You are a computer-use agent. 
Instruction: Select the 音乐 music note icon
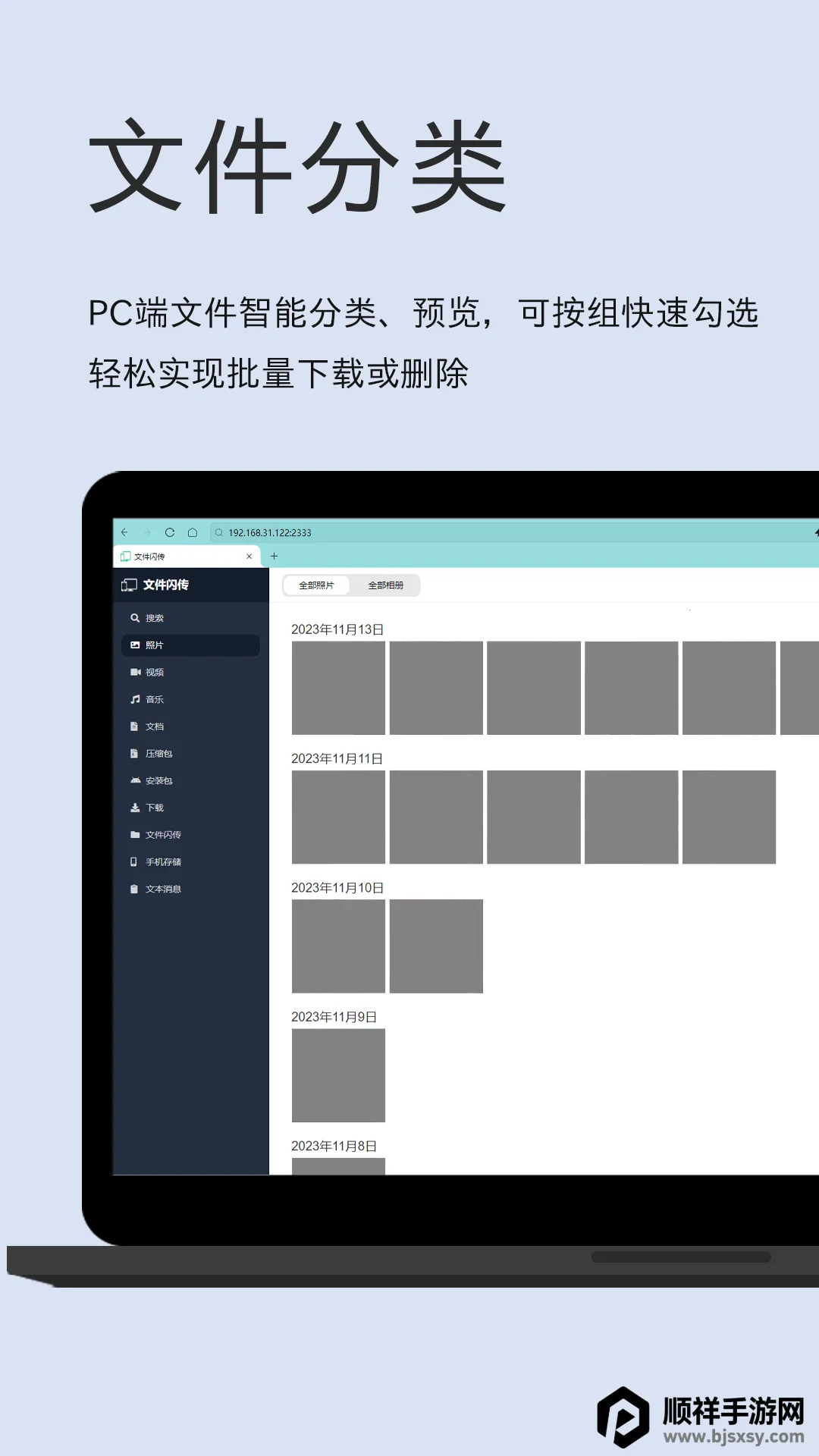coord(135,699)
